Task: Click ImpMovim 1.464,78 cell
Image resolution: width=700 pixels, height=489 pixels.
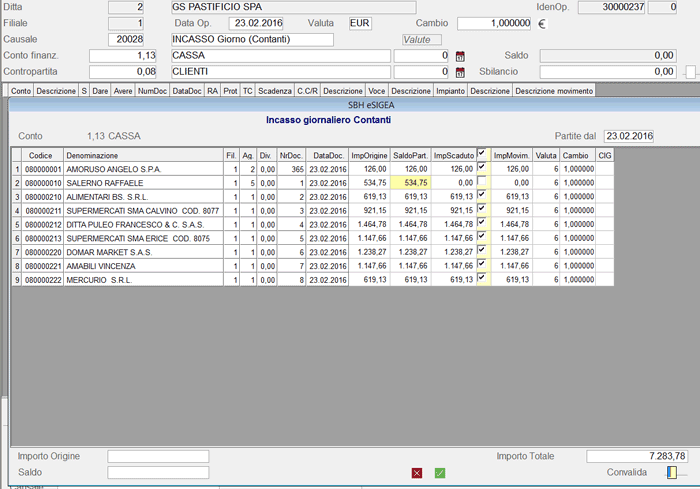Action: (x=512, y=224)
